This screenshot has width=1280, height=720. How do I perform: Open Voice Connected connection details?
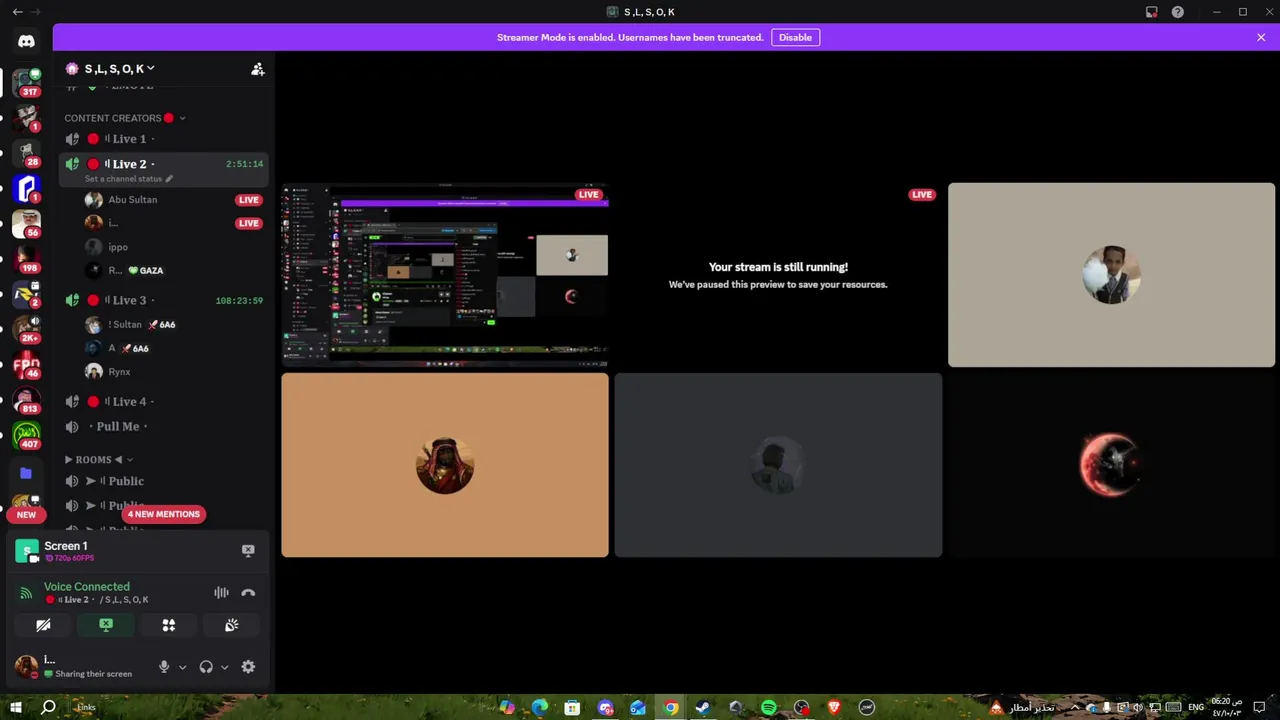pos(87,587)
